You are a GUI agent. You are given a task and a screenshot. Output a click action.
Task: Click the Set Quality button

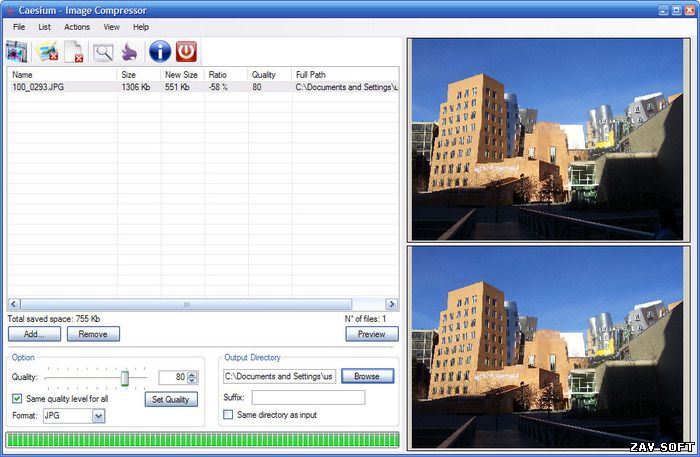(x=171, y=399)
